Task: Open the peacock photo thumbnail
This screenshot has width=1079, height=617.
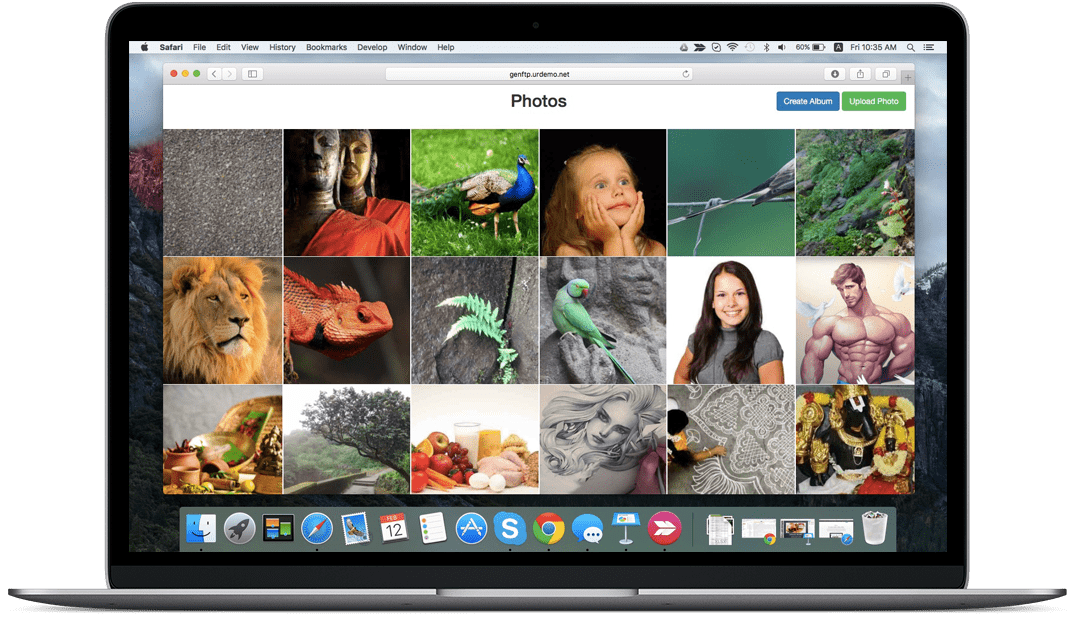Action: pyautogui.click(x=475, y=192)
